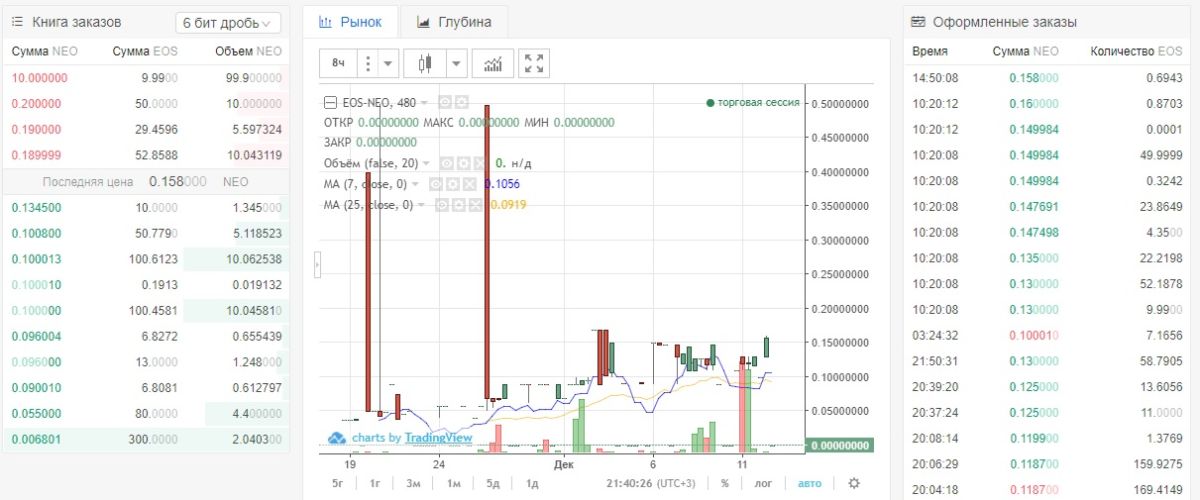Image resolution: width=1200 pixels, height=500 pixels.
Task: Open settings of MA (25, close, 0)
Action: click(459, 204)
